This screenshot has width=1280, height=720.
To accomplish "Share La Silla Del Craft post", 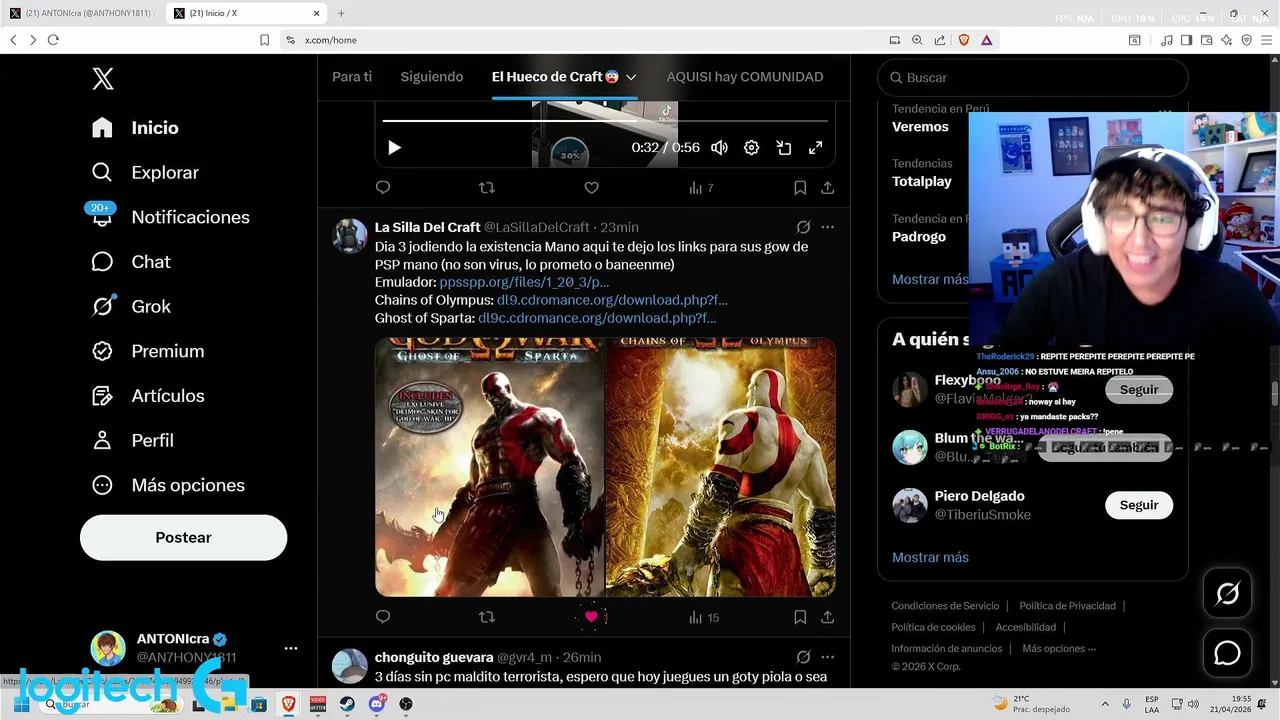I will click(828, 617).
